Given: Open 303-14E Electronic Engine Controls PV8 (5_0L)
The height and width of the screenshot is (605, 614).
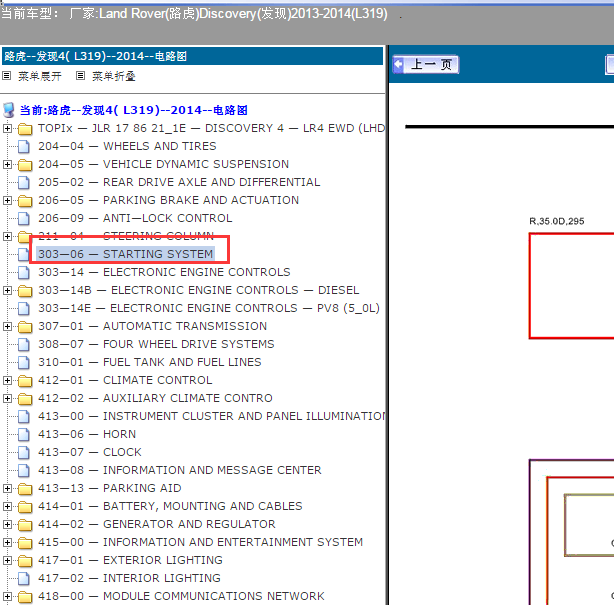Looking at the screenshot, I should [209, 309].
